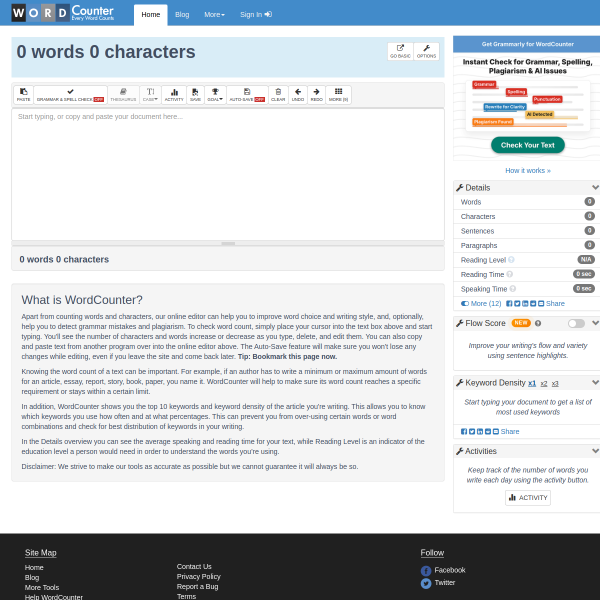Open the Activity chart from the toolbar
The height and width of the screenshot is (600, 600).
click(x=174, y=95)
